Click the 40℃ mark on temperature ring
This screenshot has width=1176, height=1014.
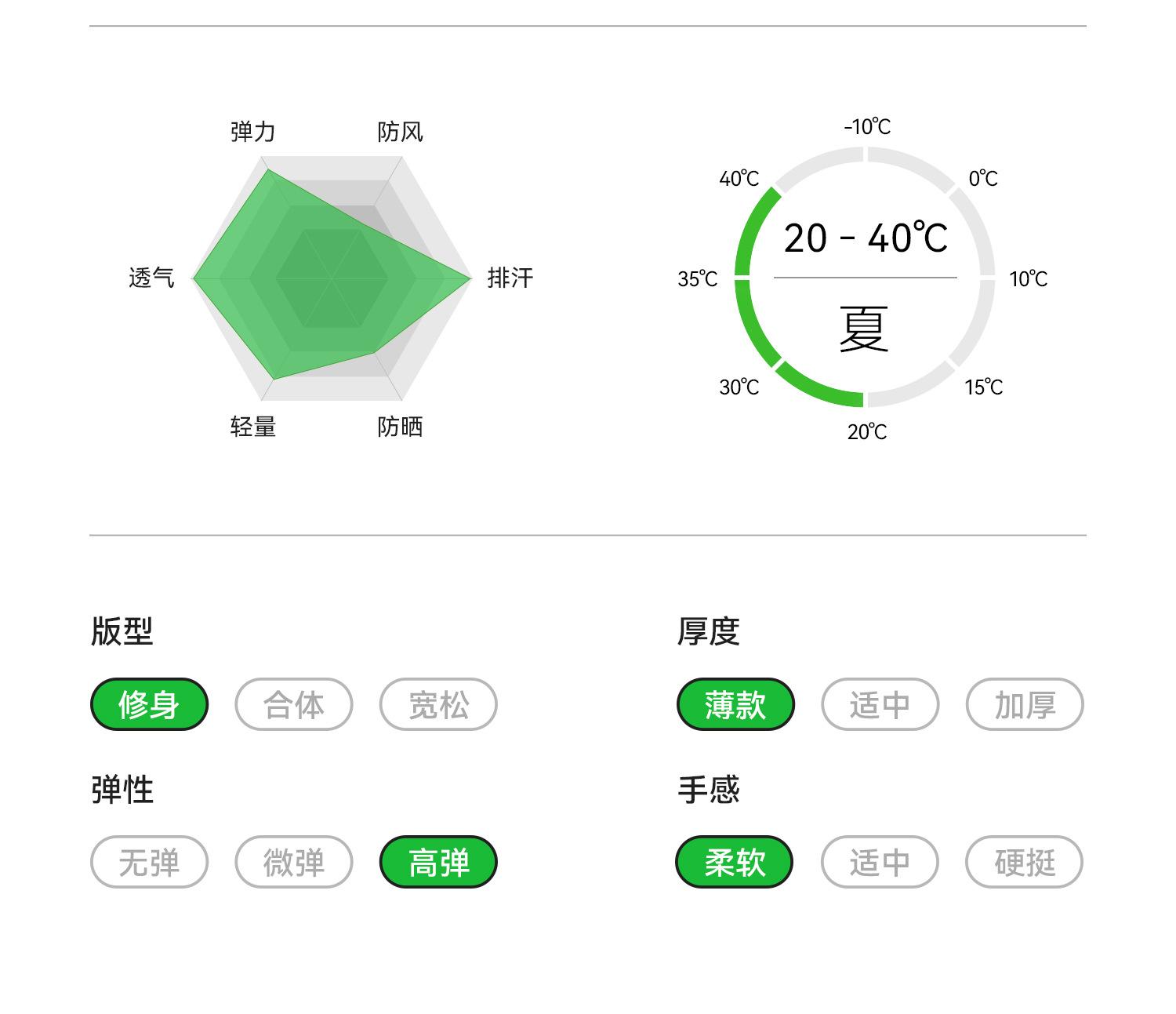(739, 179)
